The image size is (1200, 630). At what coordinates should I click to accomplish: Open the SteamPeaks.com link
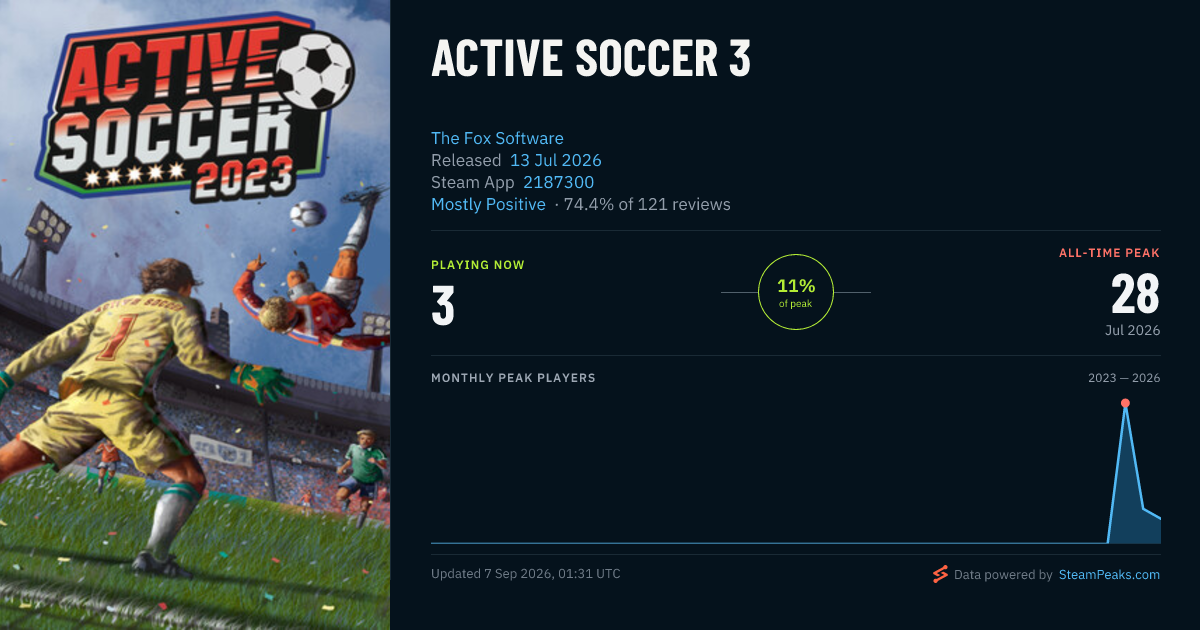pos(1109,575)
